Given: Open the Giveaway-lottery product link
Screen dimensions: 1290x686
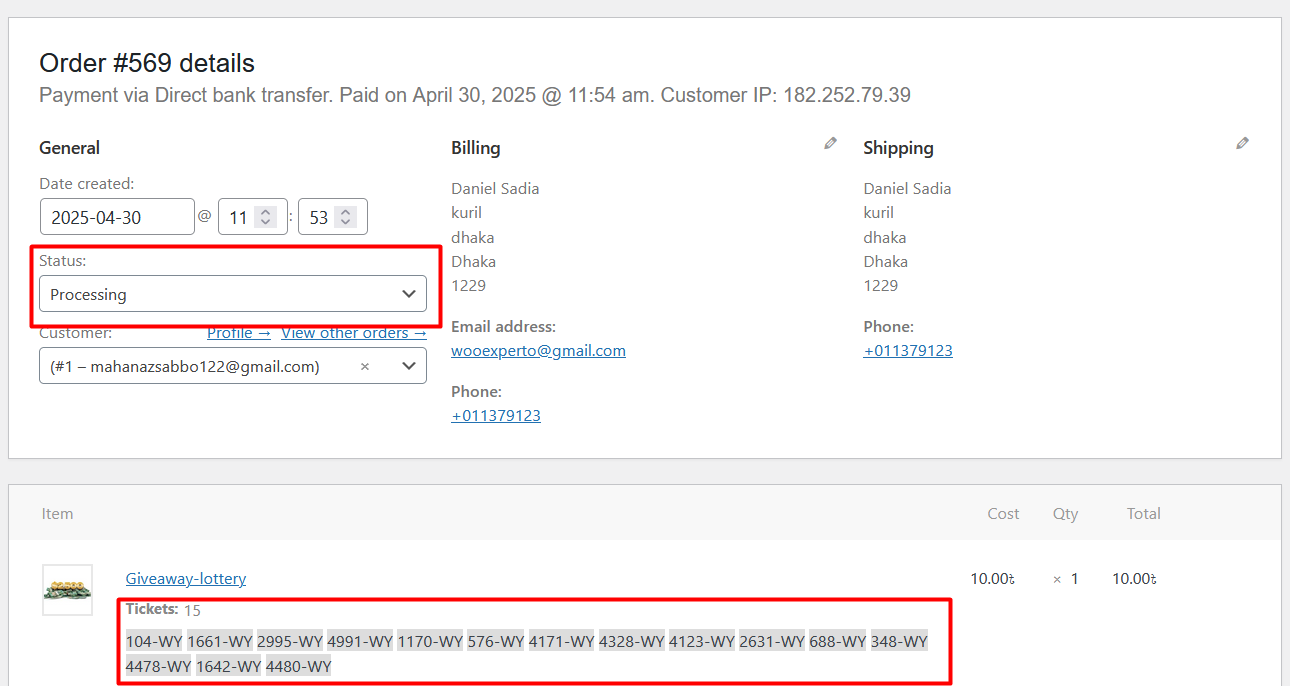Looking at the screenshot, I should [x=186, y=579].
